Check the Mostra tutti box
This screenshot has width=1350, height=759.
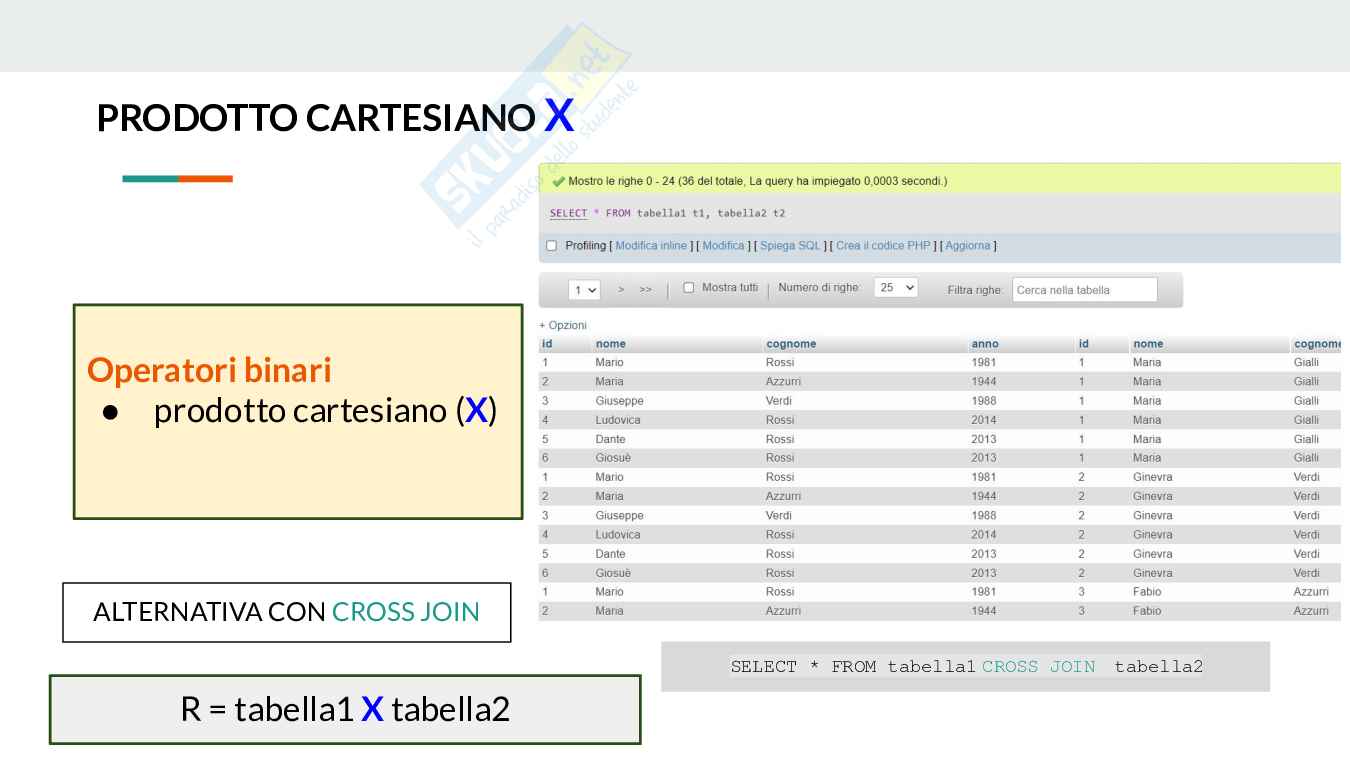(x=688, y=288)
